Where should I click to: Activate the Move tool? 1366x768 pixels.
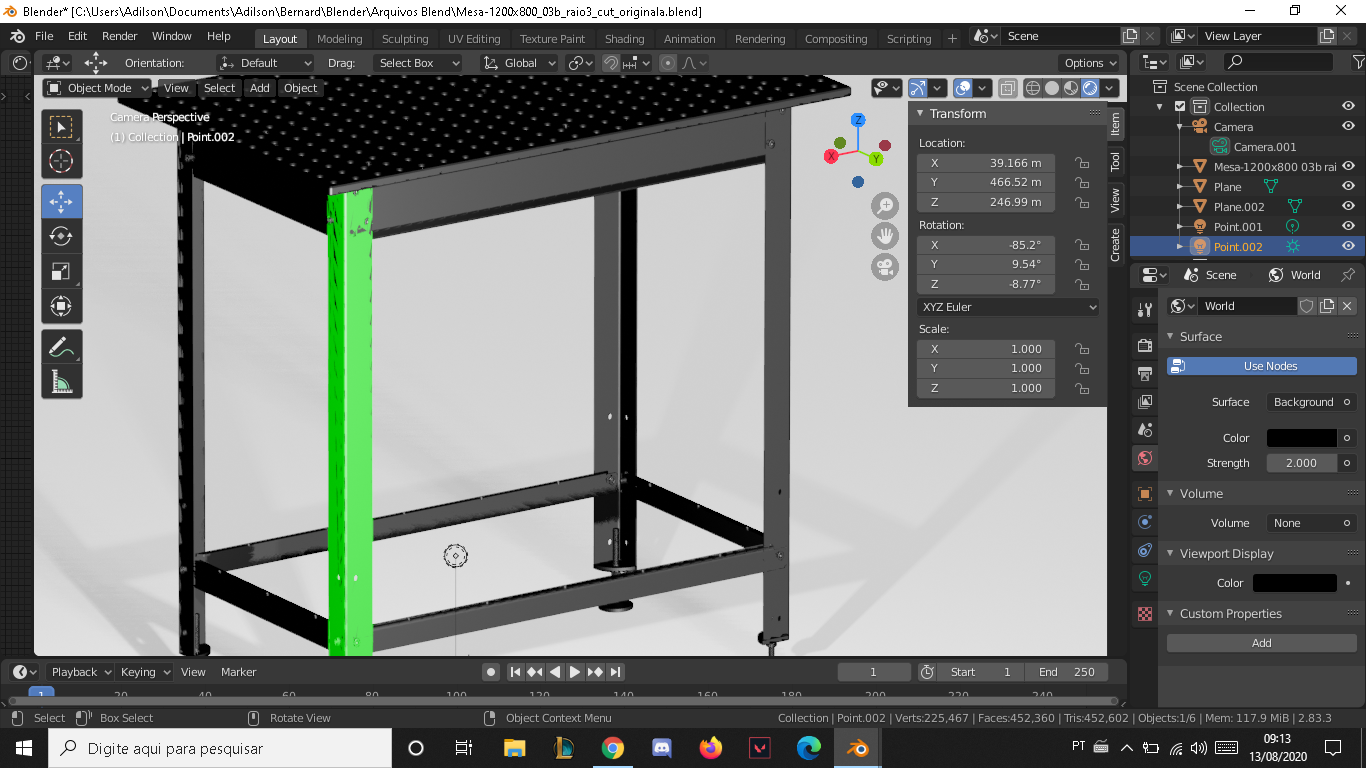(61, 201)
